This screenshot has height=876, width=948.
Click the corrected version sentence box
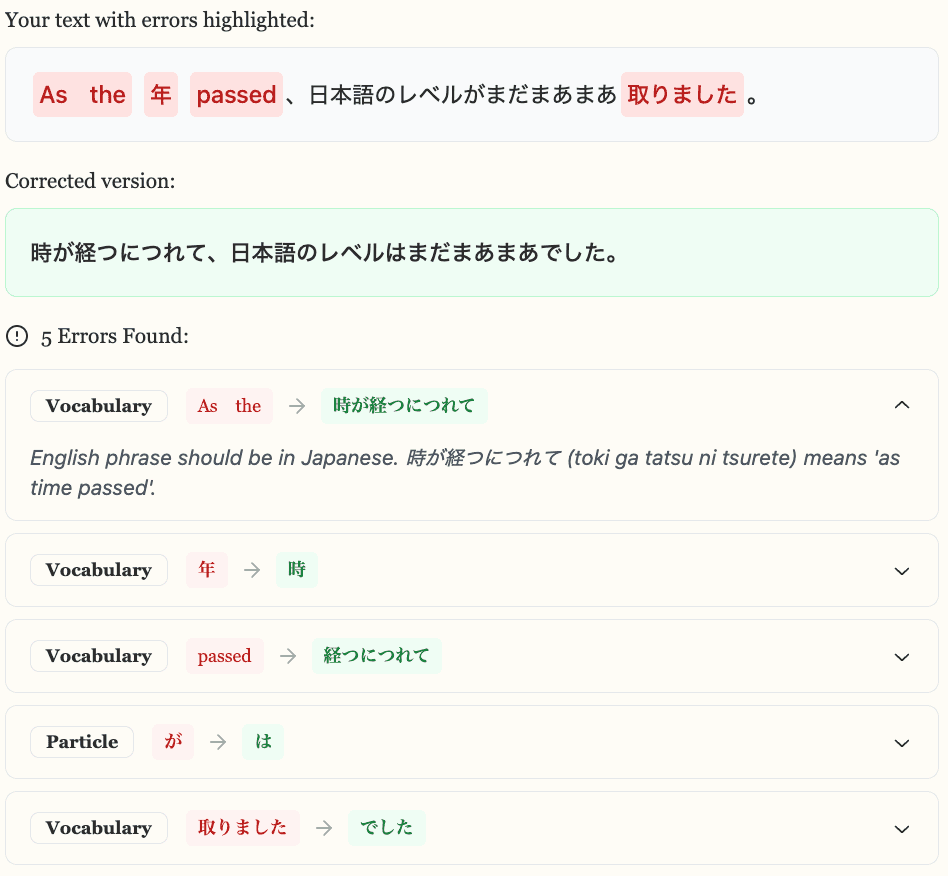(x=472, y=253)
